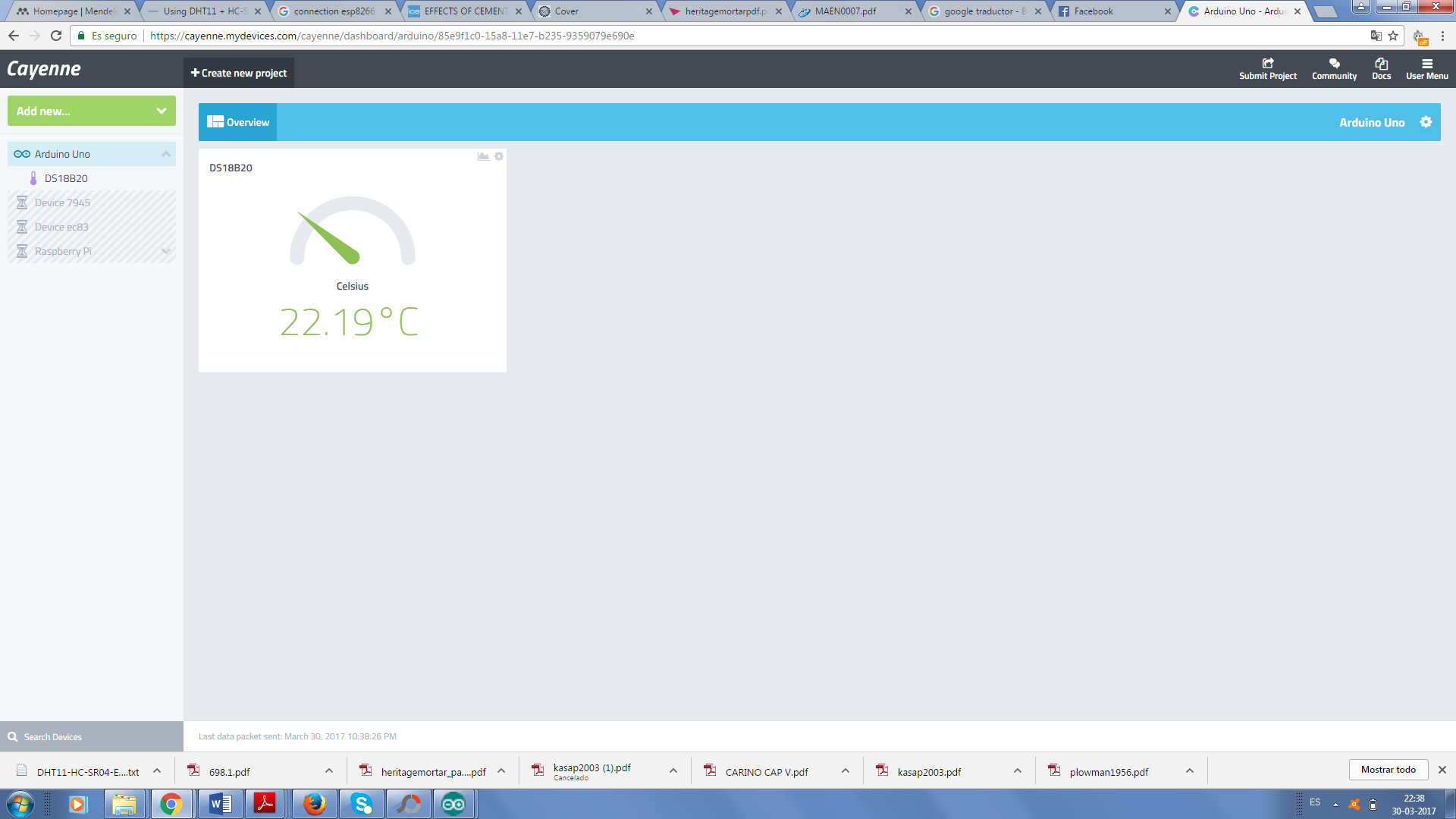This screenshot has height=819, width=1456.
Task: Open the Community page icon
Action: [1334, 64]
